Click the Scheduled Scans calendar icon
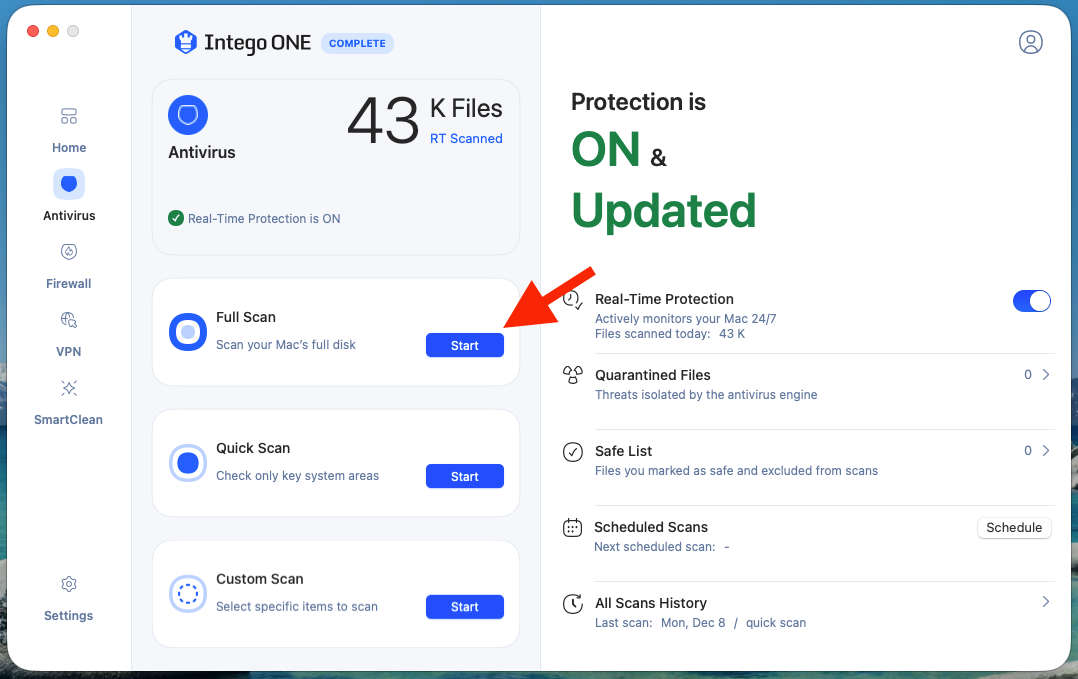This screenshot has height=679, width=1078. click(x=573, y=528)
